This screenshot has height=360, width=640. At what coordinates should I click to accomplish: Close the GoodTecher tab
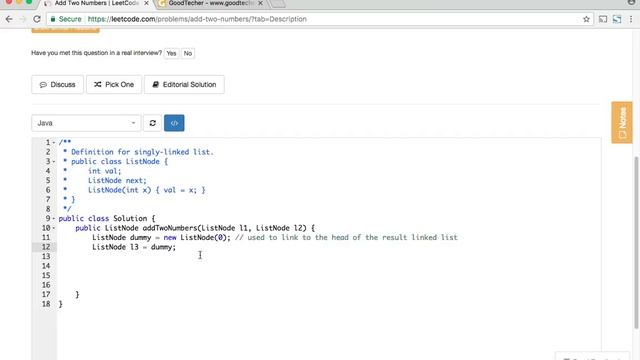click(260, 3)
